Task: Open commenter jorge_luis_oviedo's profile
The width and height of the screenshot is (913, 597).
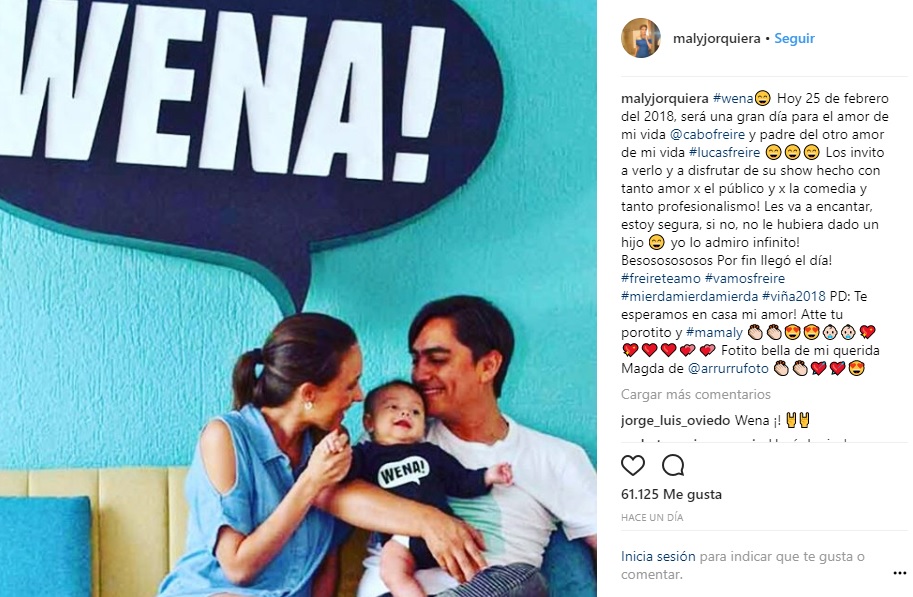Action: point(675,420)
